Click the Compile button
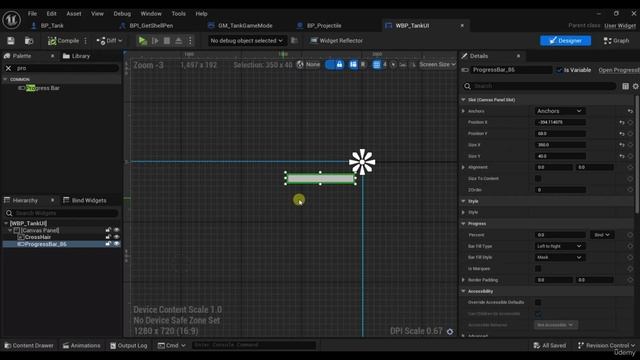The height and width of the screenshot is (360, 640). [x=64, y=41]
